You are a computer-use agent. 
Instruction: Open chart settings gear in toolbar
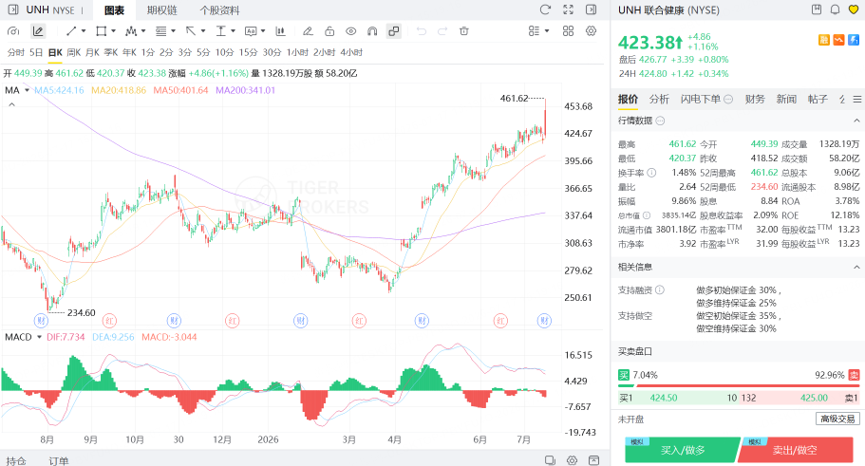click(x=591, y=31)
